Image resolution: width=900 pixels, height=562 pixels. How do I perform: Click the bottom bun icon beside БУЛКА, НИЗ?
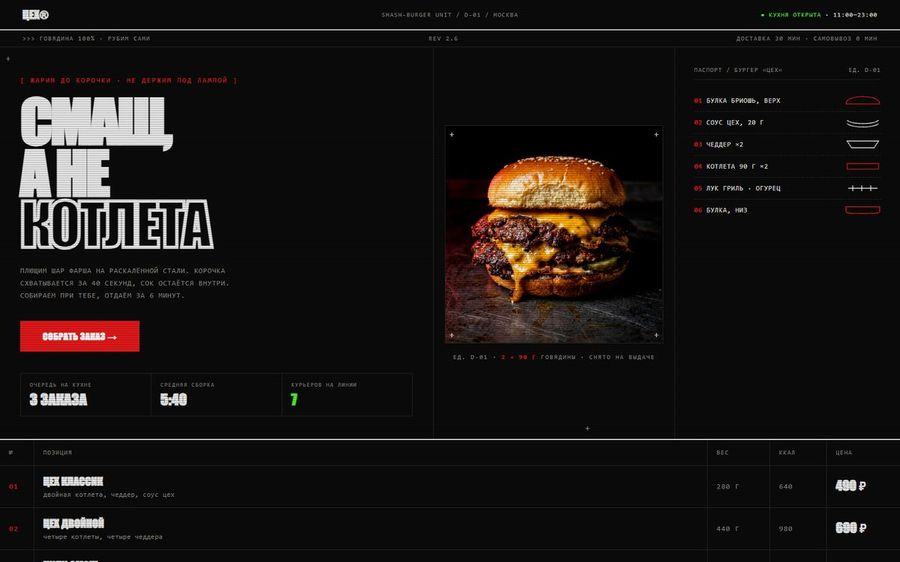coord(862,210)
